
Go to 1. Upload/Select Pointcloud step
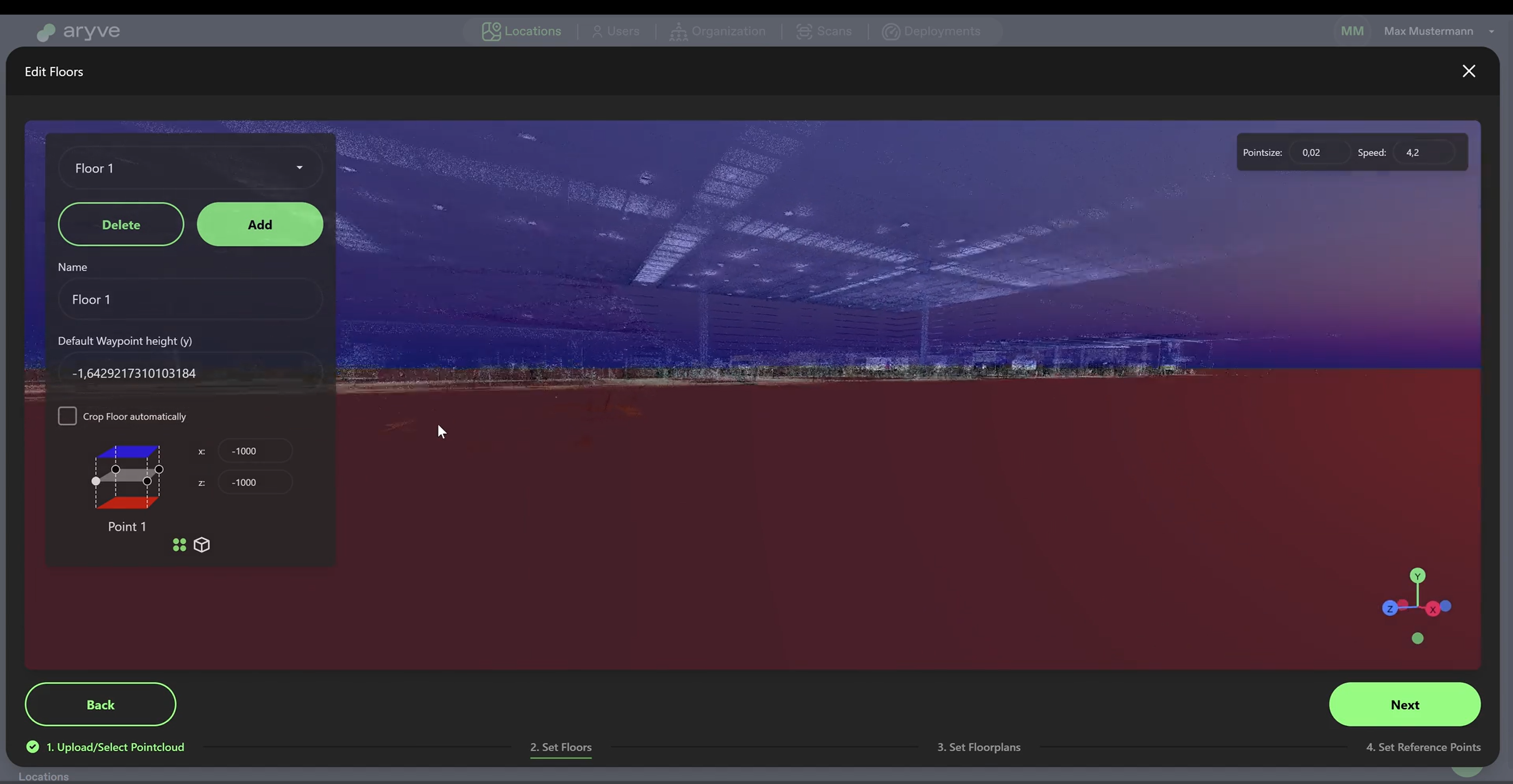(x=115, y=747)
